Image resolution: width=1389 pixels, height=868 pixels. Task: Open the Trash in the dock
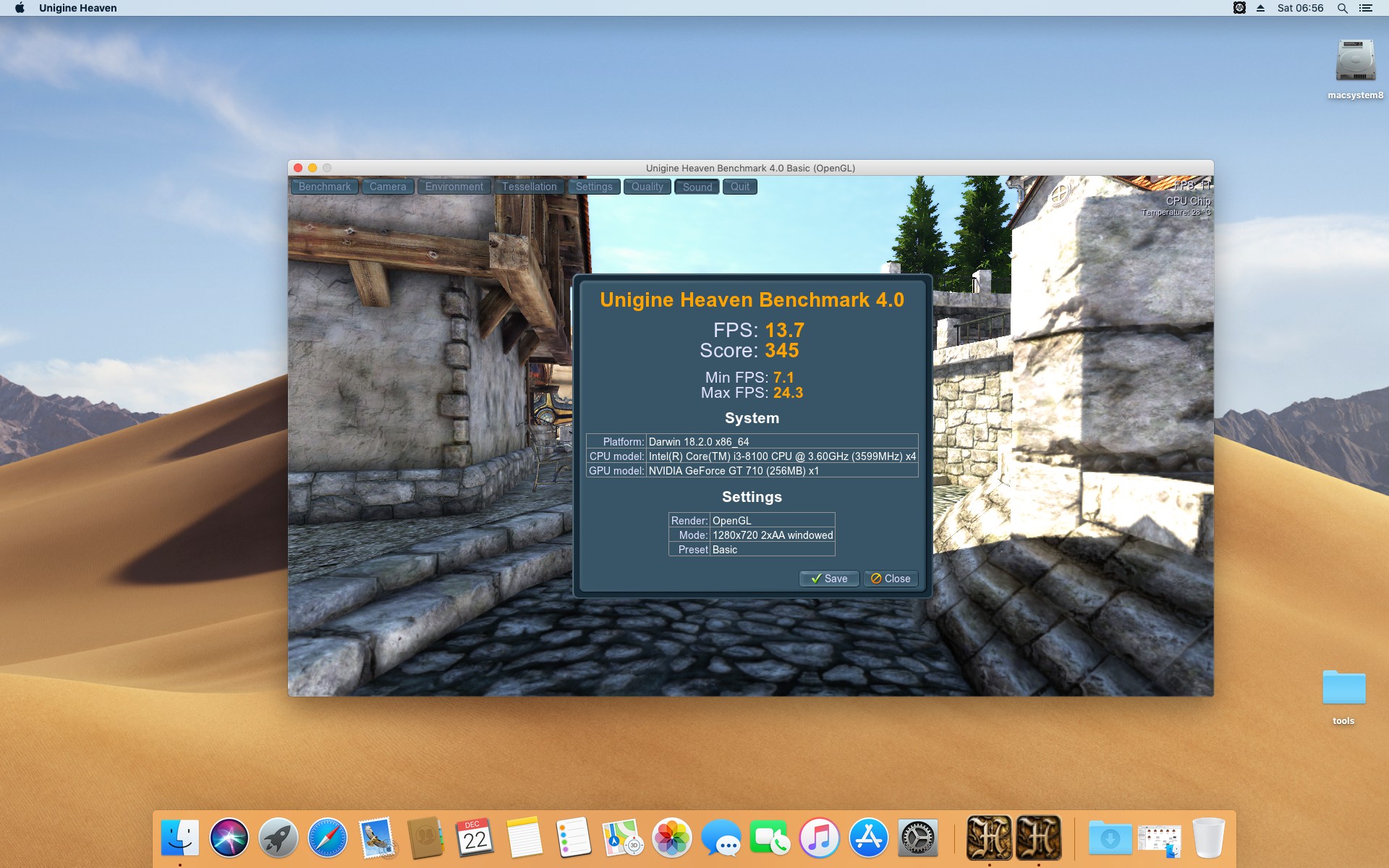coord(1207,838)
